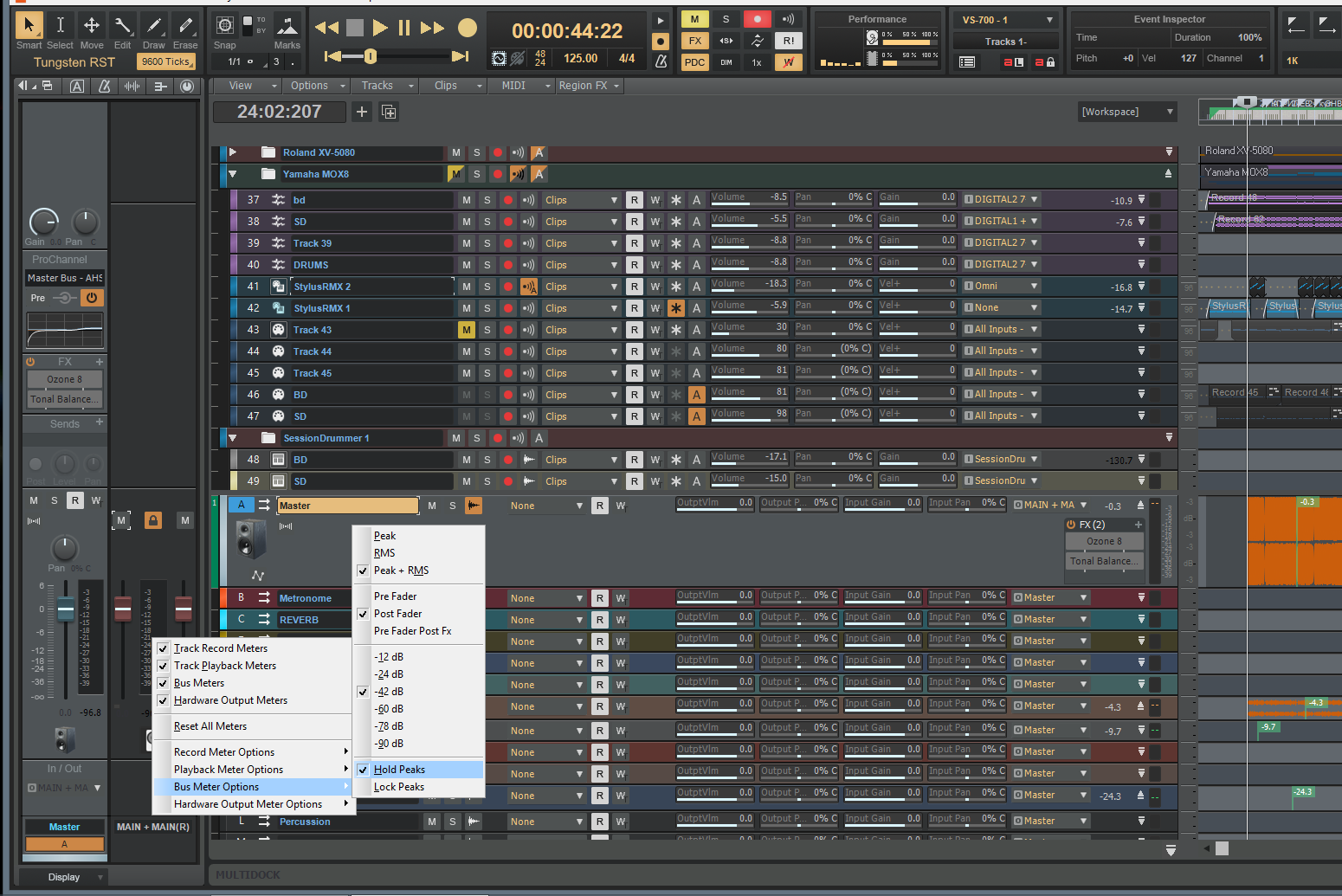Toggle freeze on the bd track

675,200
